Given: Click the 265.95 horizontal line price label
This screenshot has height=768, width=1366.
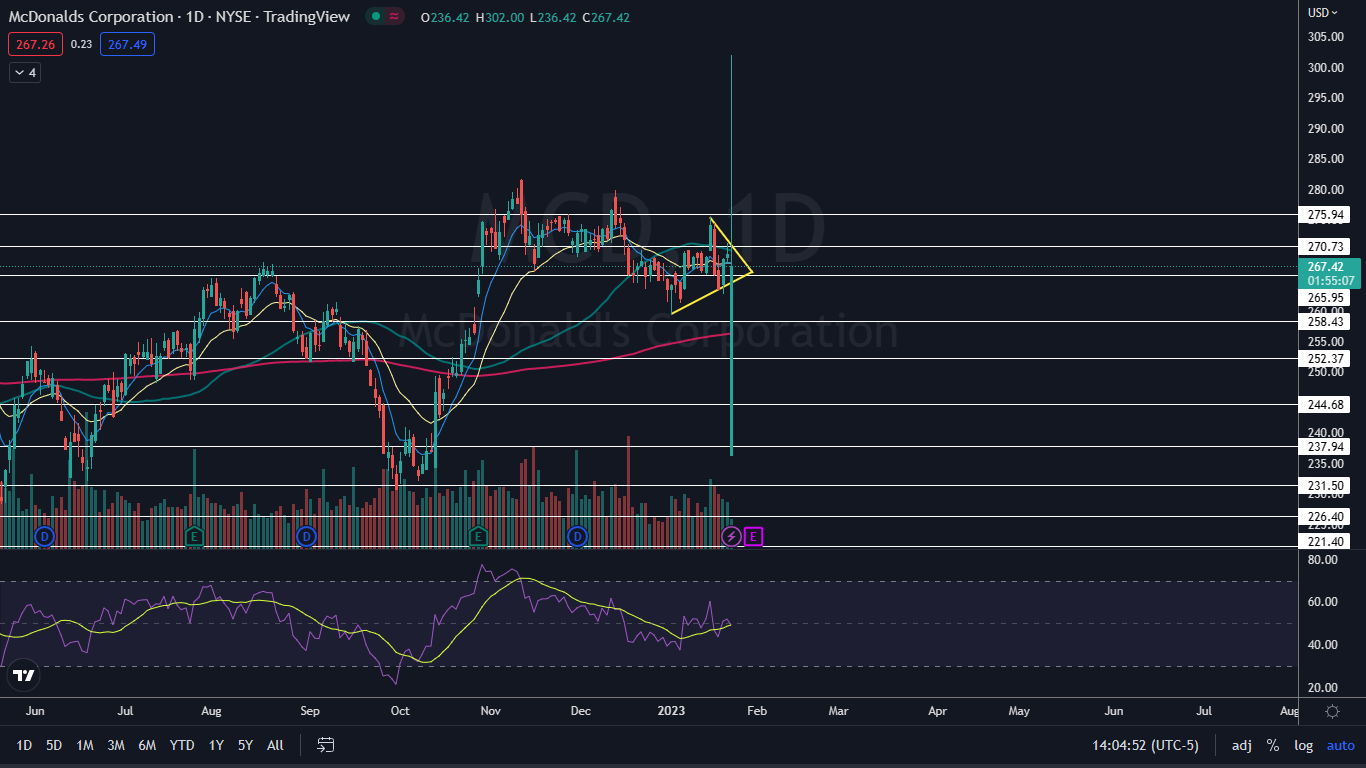Looking at the screenshot, I should [x=1324, y=297].
